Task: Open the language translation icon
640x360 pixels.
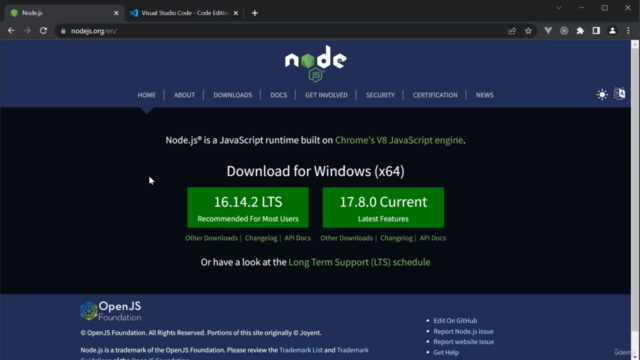Action: click(620, 94)
